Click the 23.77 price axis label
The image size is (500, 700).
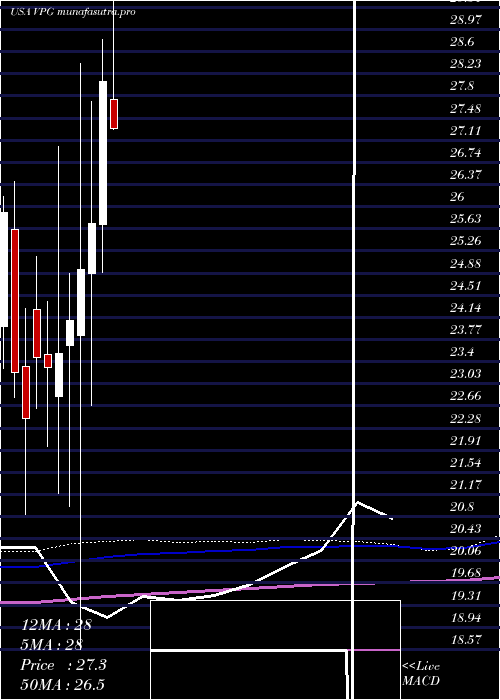pos(465,330)
